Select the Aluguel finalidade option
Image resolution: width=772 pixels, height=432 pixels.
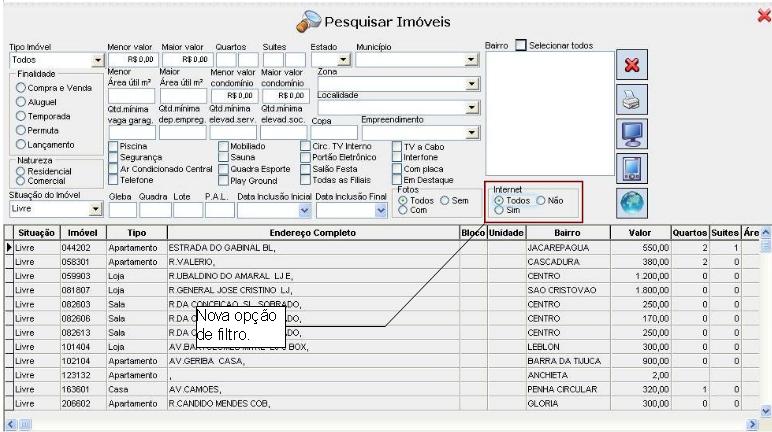click(20, 101)
